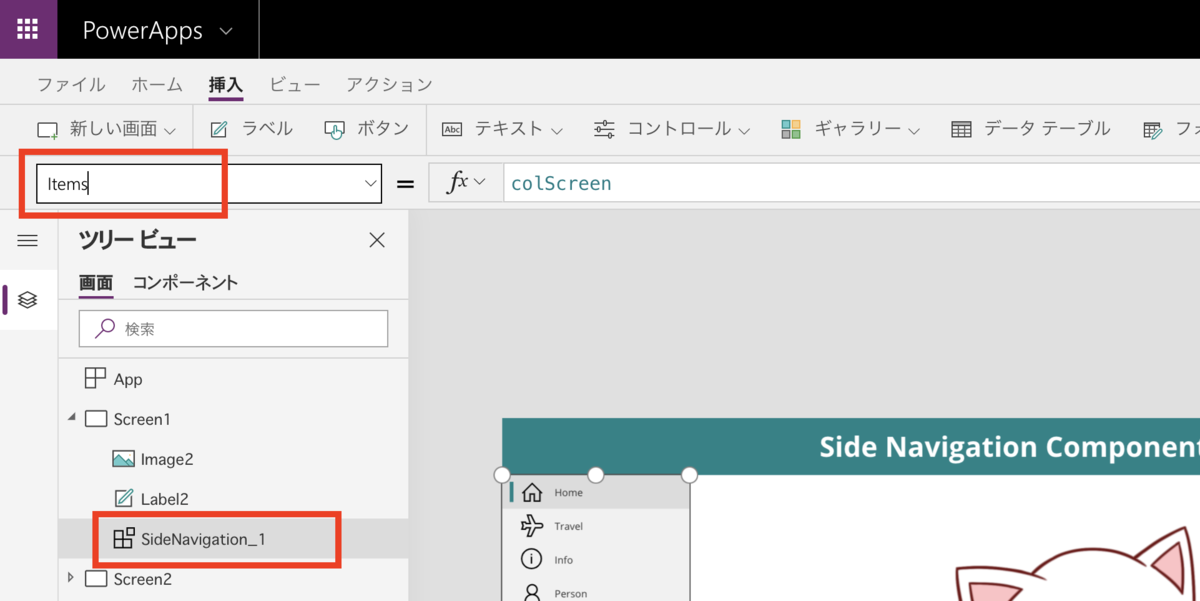Close the ツリー ビュー panel
Viewport: 1200px width, 601px height.
pos(376,240)
